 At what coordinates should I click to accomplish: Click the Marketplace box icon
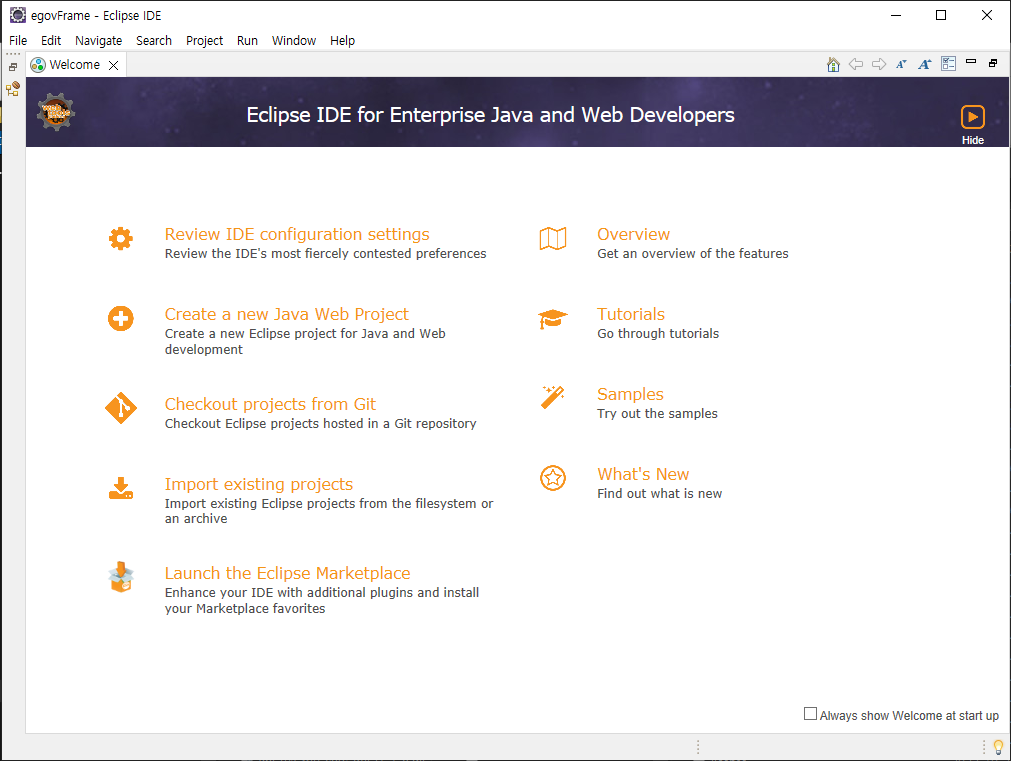(x=121, y=577)
